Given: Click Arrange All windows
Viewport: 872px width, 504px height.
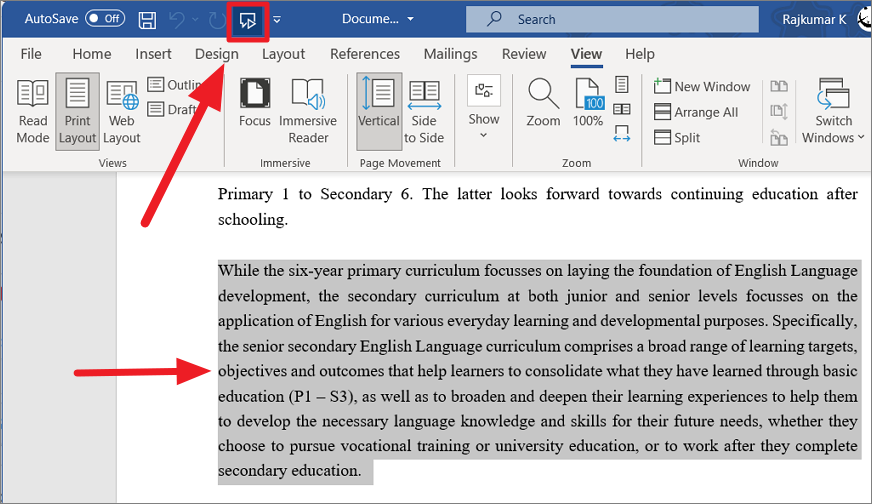Looking at the screenshot, I should pyautogui.click(x=696, y=112).
